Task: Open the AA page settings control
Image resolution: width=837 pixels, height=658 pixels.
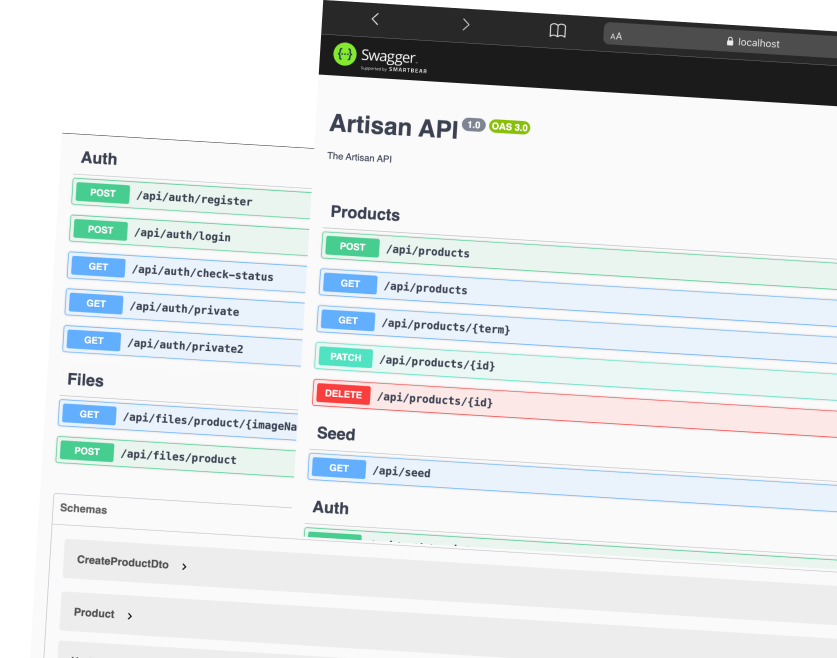Action: pyautogui.click(x=614, y=34)
